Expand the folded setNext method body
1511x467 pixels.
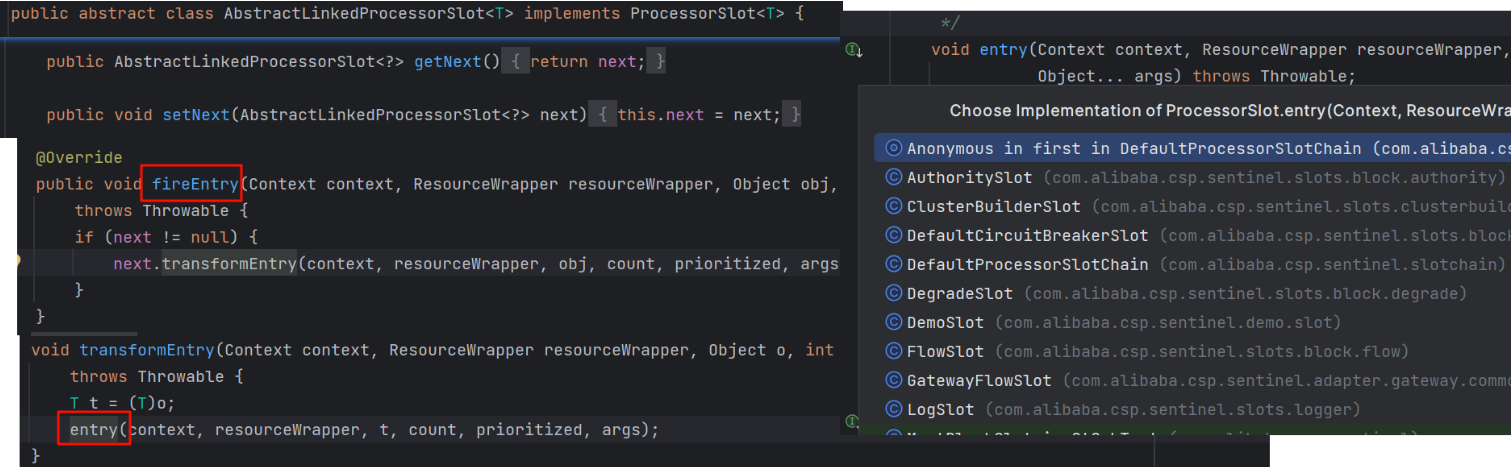pos(603,115)
